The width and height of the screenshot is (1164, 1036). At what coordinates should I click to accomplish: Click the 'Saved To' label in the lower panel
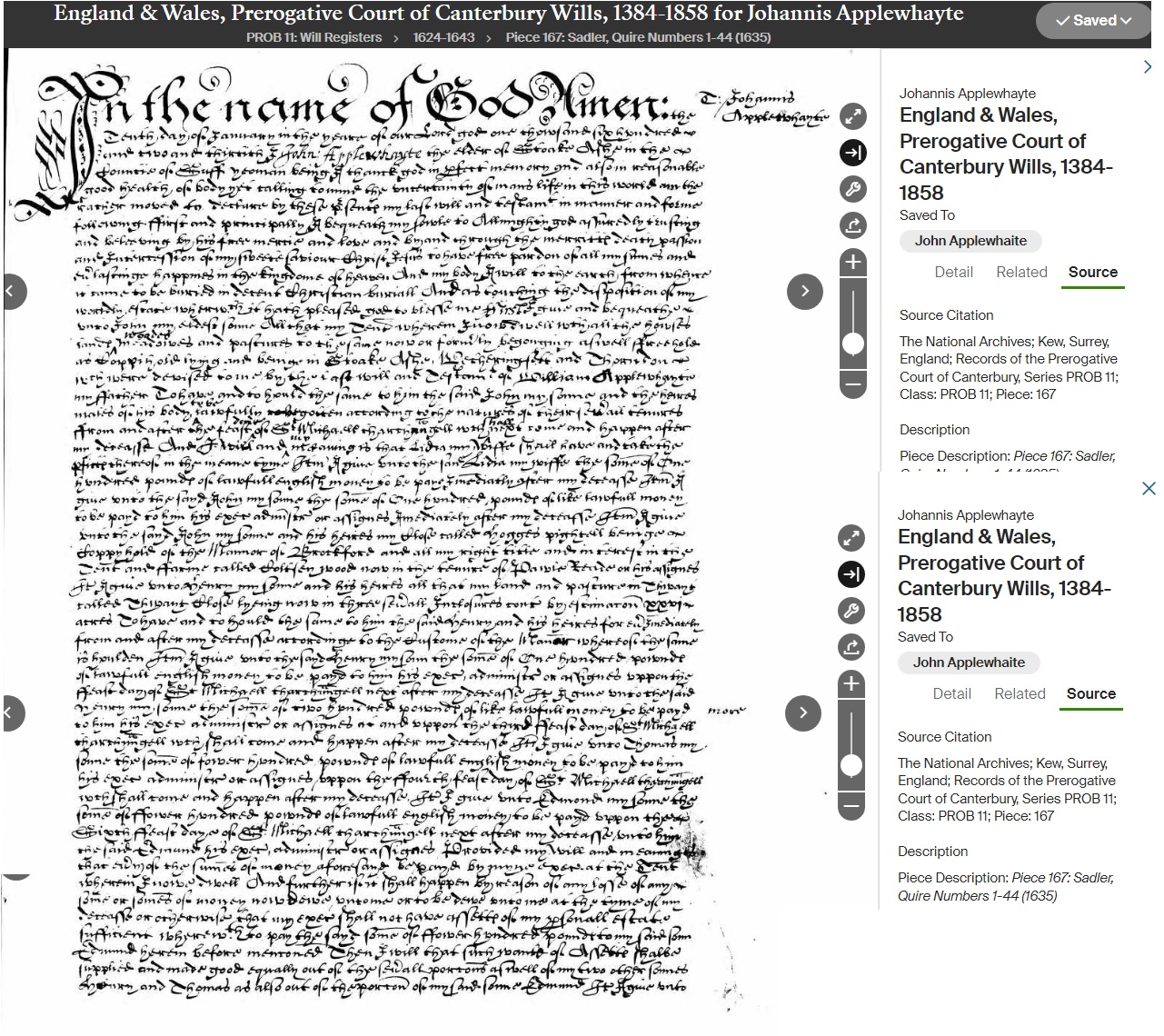925,637
